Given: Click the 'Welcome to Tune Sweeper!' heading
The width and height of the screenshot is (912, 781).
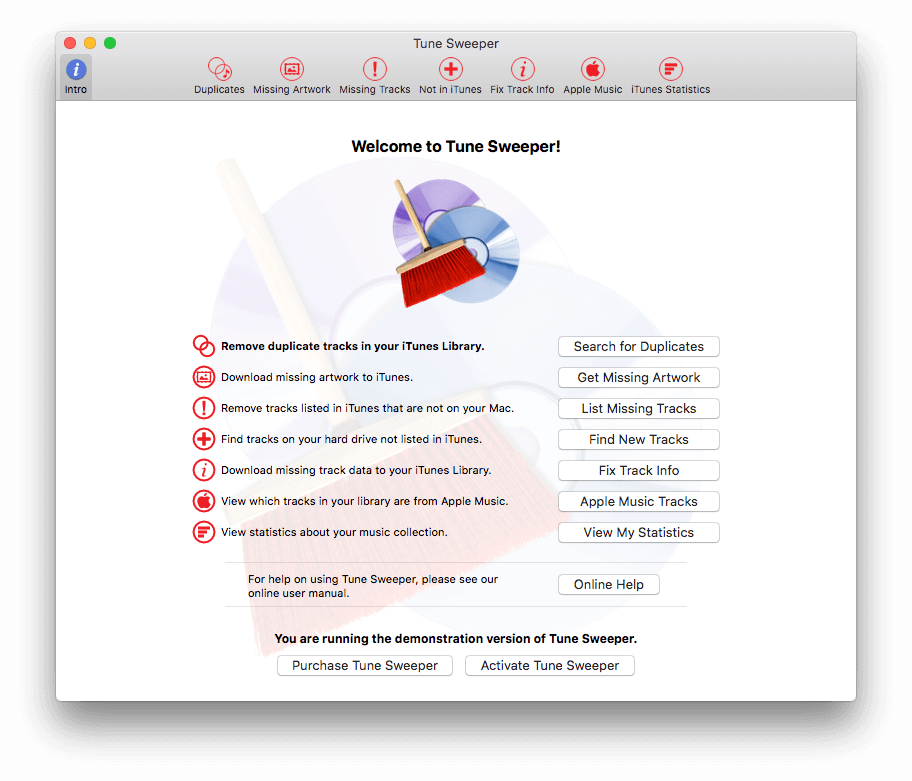Looking at the screenshot, I should (x=456, y=146).
